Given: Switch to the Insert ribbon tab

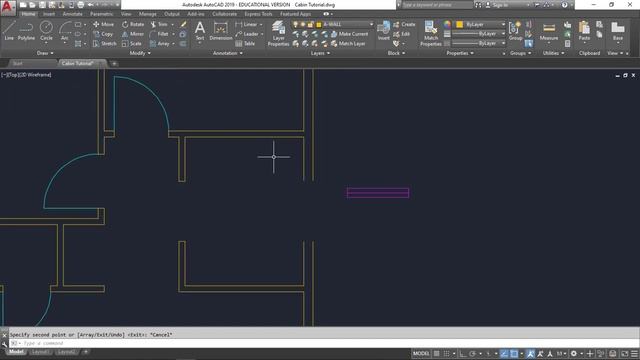Looking at the screenshot, I should pos(49,14).
